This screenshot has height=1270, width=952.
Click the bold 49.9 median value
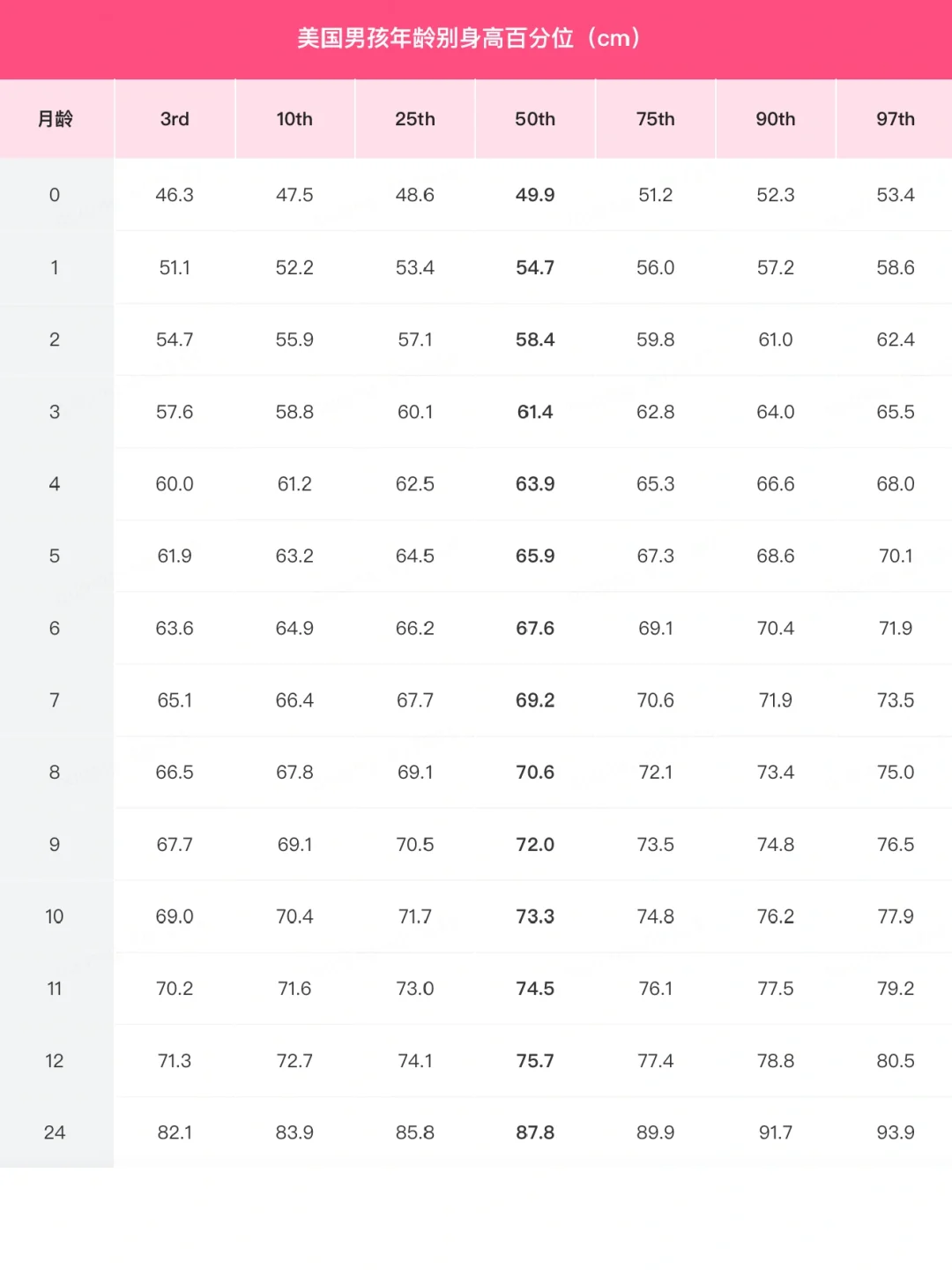(x=535, y=195)
